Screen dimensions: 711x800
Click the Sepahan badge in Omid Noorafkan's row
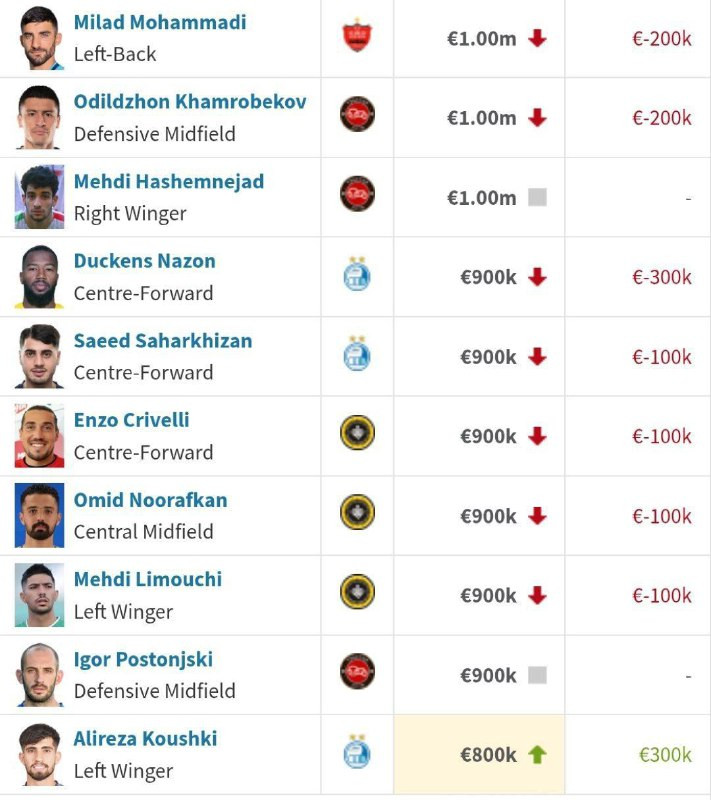coord(357,512)
